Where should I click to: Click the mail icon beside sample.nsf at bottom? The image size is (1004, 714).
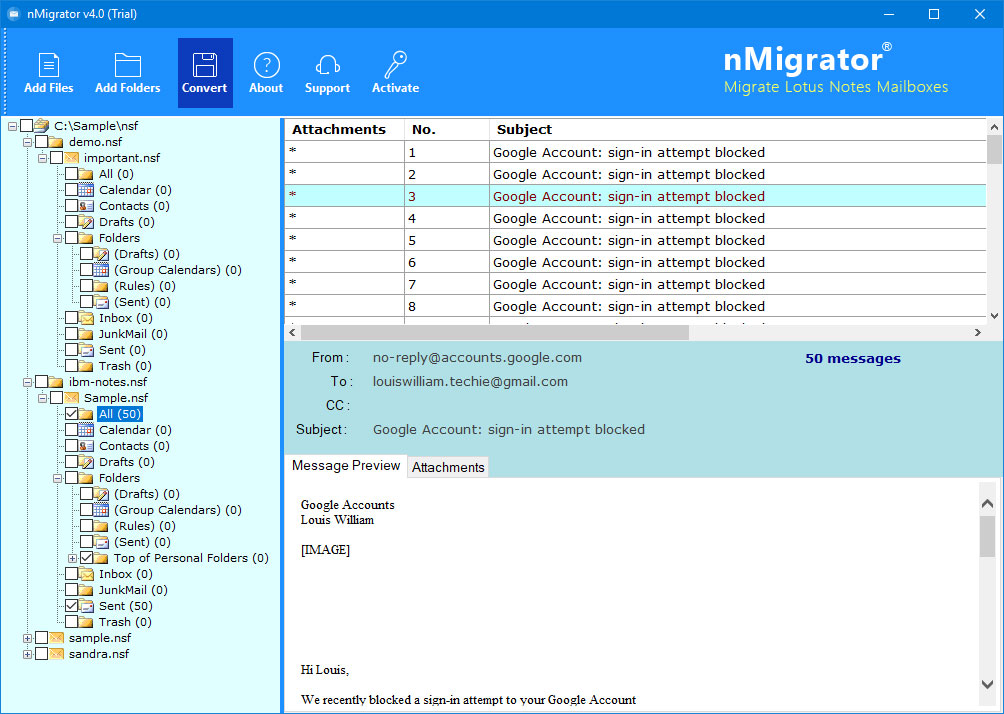pyautogui.click(x=56, y=638)
